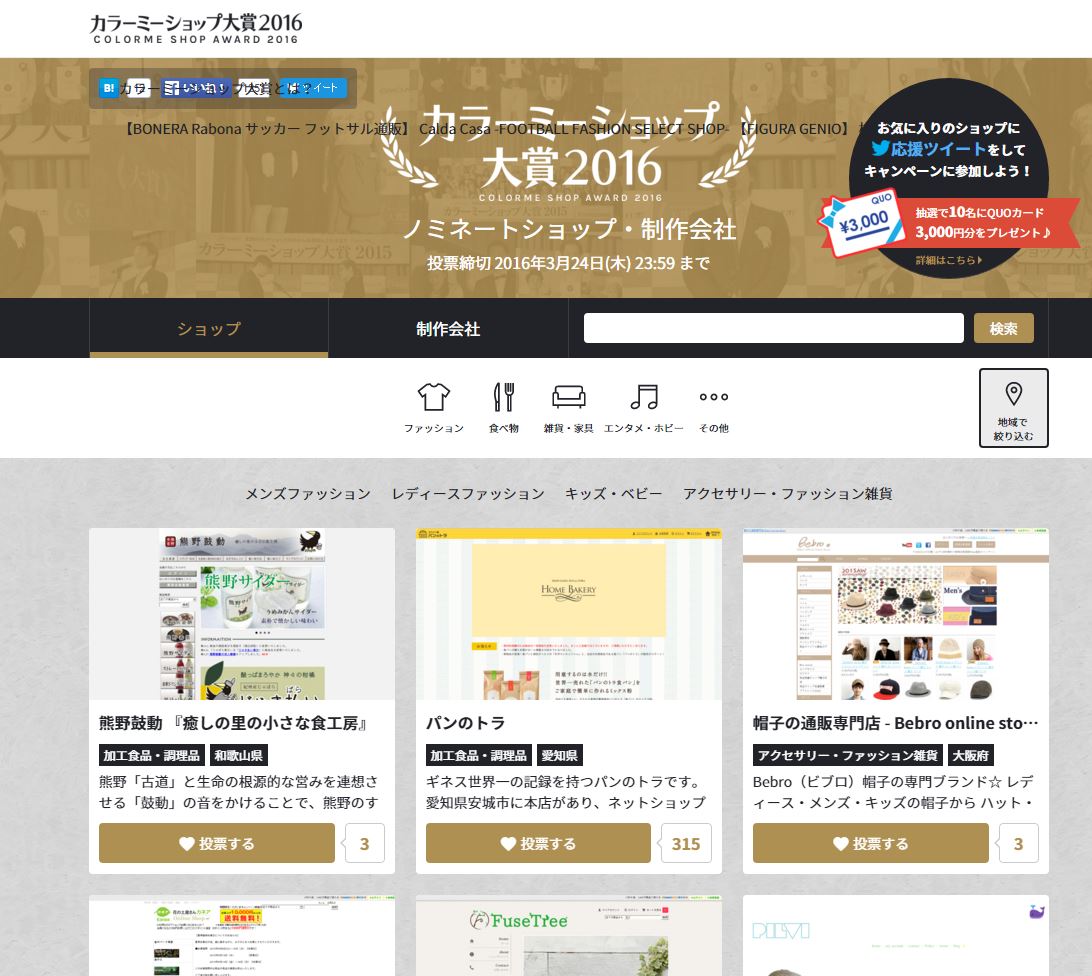Filter by レディースファッション subcategory
Screen dimensions: 1092x976
pyautogui.click(x=468, y=494)
